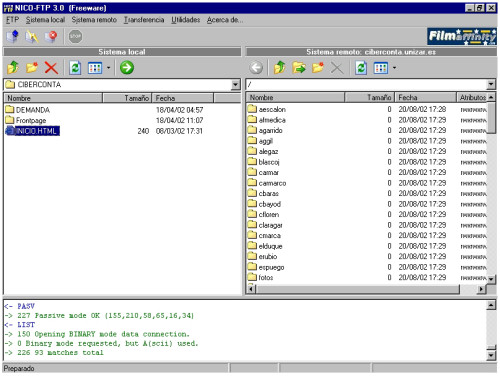This screenshot has height=376, width=500.
Task: Create new folder on remote system
Action: coord(318,68)
